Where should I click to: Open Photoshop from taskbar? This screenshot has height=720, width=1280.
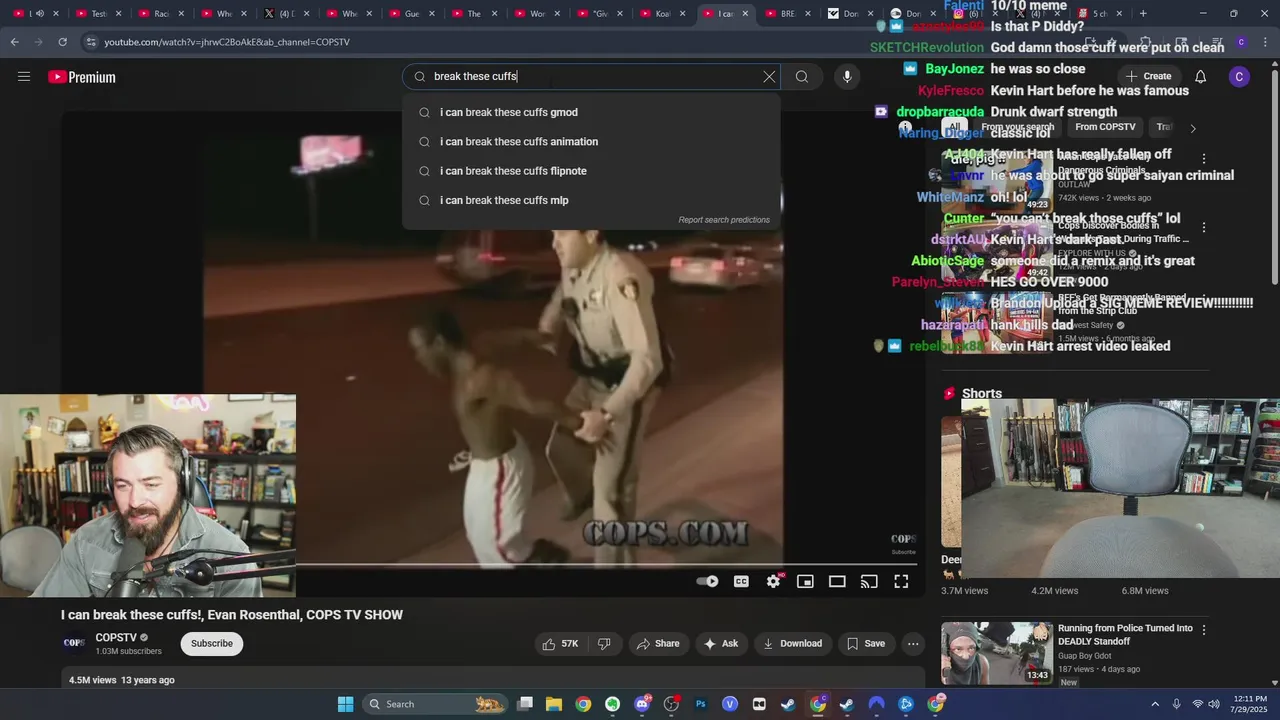700,704
